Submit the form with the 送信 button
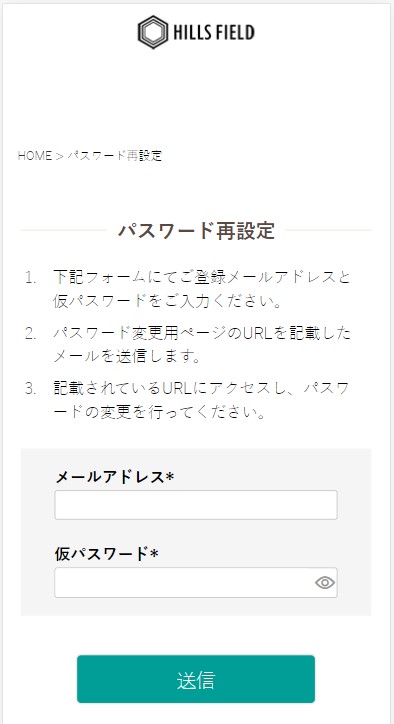 coord(196,679)
